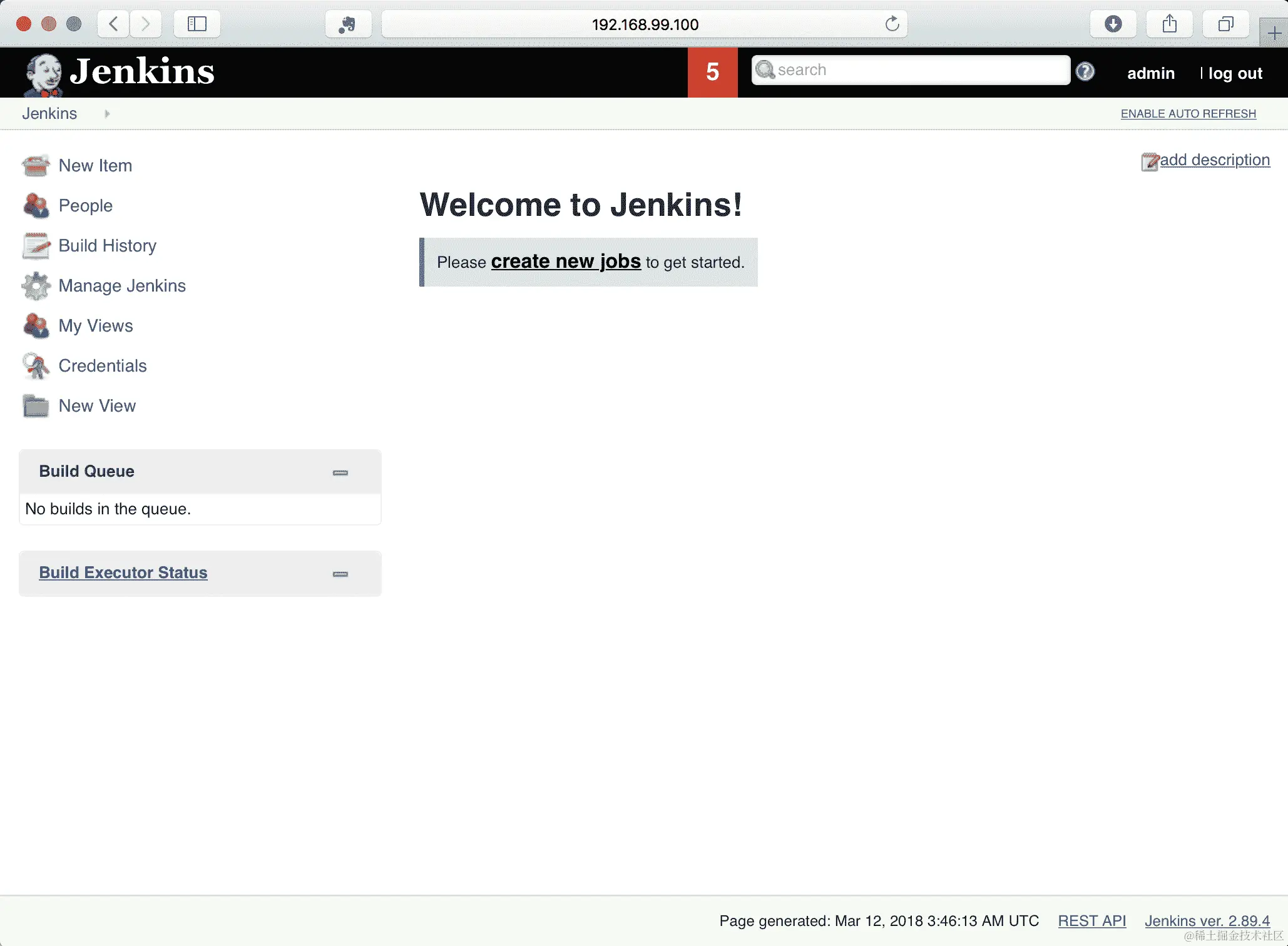The width and height of the screenshot is (1288, 946).
Task: Click the My Views icon
Action: coord(36,326)
